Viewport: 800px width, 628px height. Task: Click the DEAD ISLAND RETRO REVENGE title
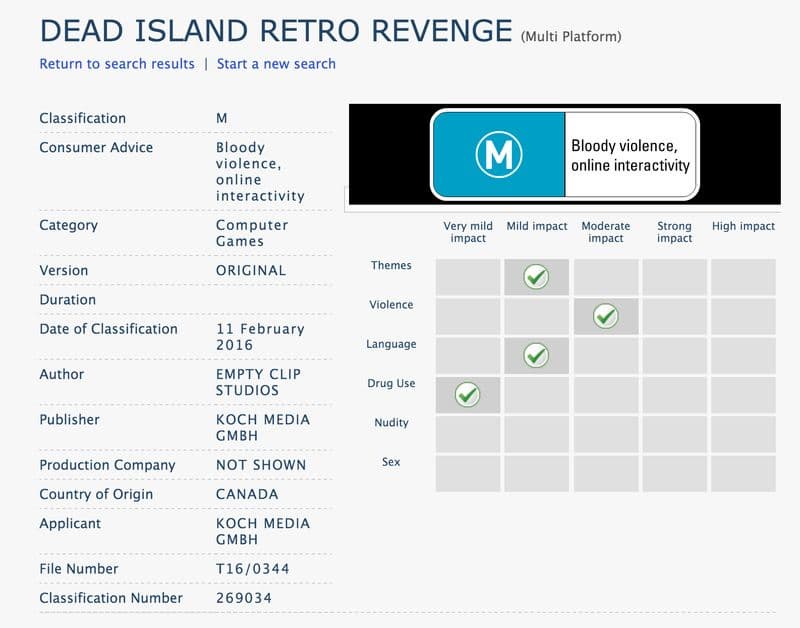pos(276,31)
